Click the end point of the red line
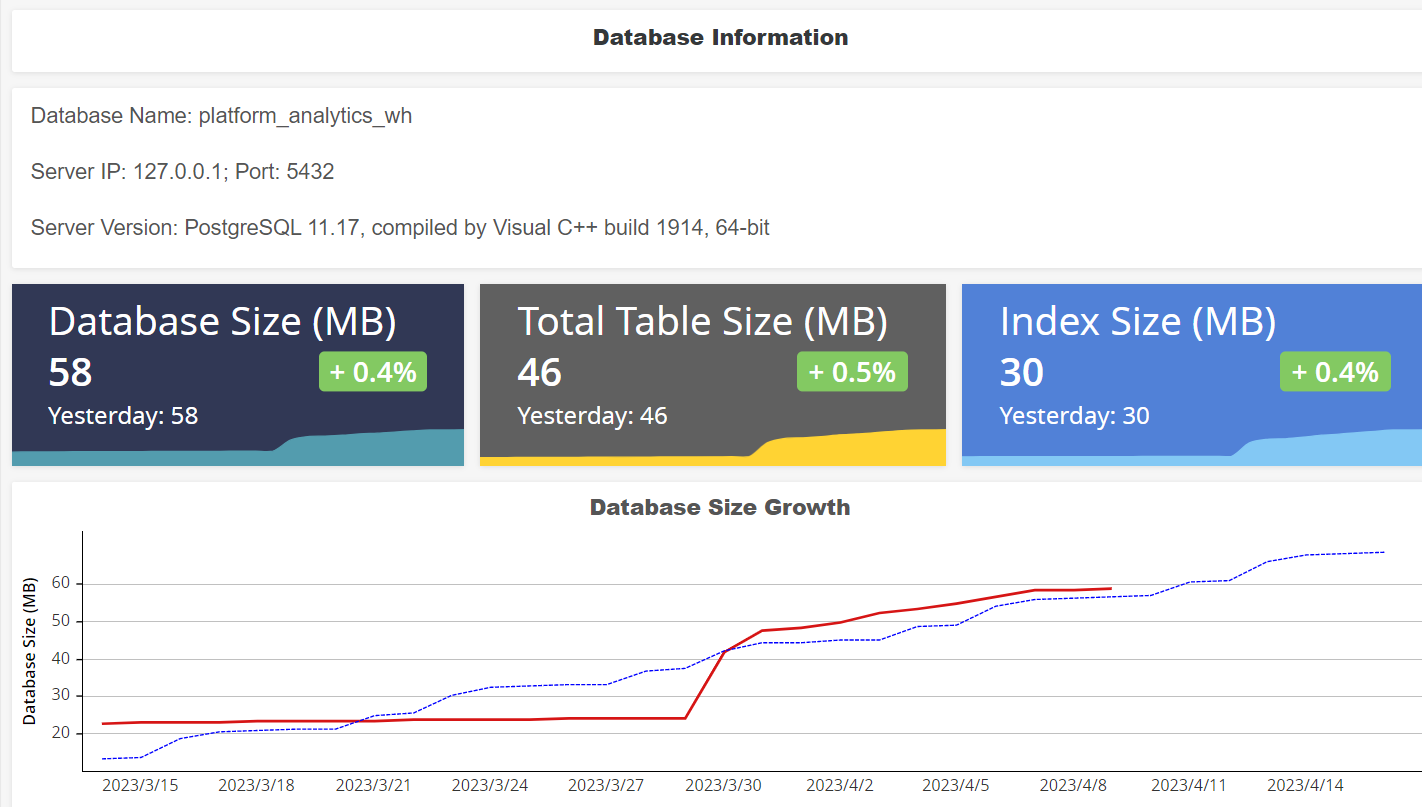This screenshot has width=1422, height=807. (x=1110, y=589)
